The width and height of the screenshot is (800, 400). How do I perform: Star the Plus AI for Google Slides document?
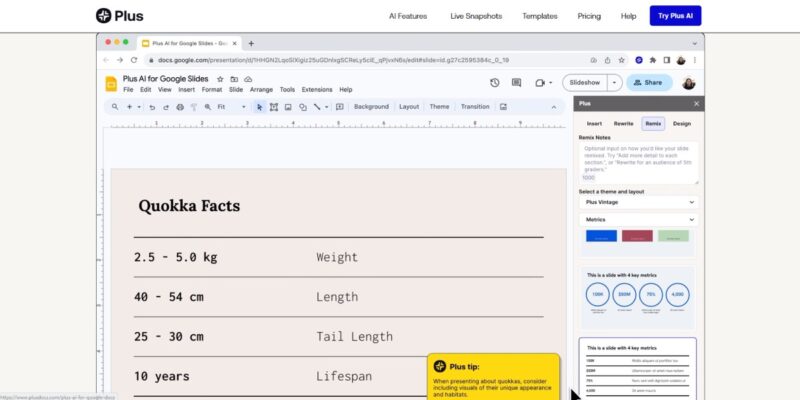pos(220,79)
